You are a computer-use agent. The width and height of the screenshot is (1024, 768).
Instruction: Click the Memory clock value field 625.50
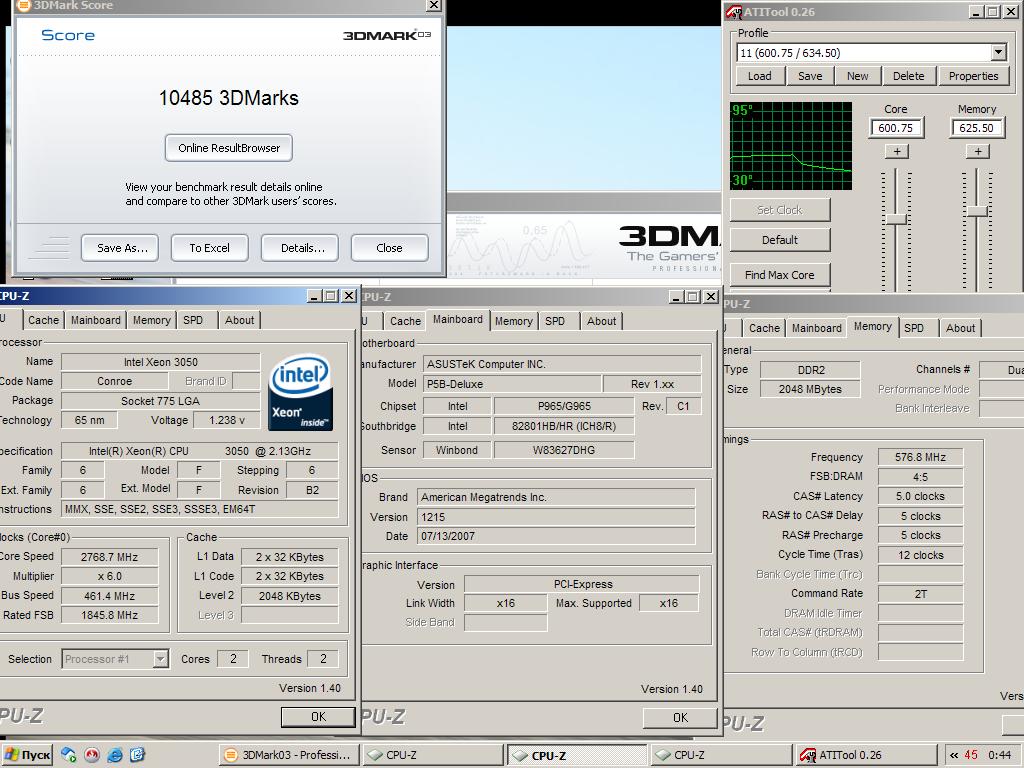(977, 128)
